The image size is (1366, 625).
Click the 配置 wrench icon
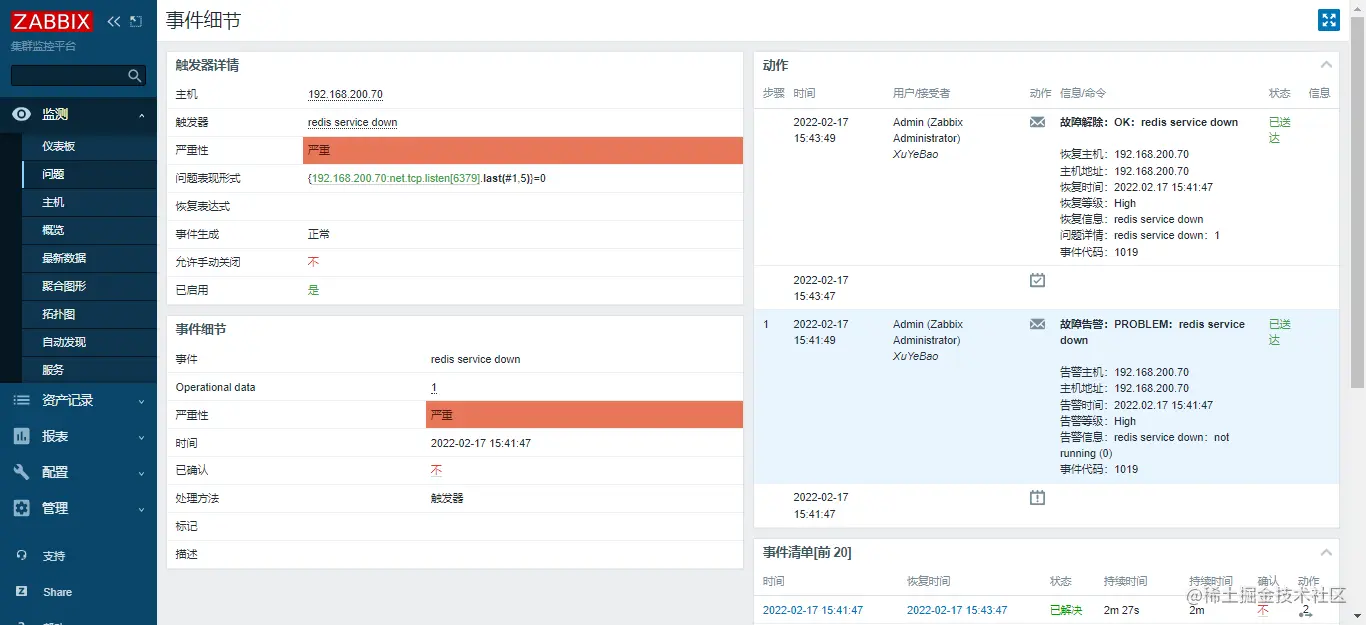click(22, 472)
